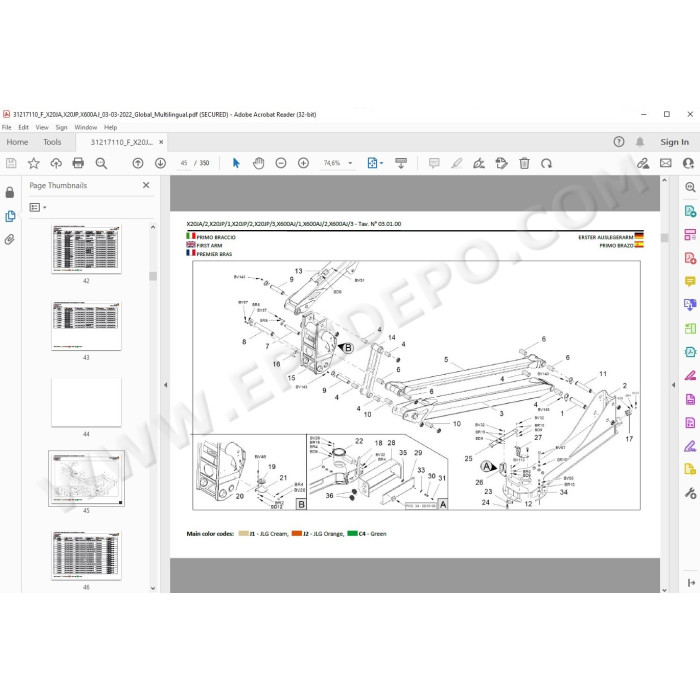Viewport: 700px width, 700px height.
Task: Open the sign document pen tool
Action: coord(479,163)
